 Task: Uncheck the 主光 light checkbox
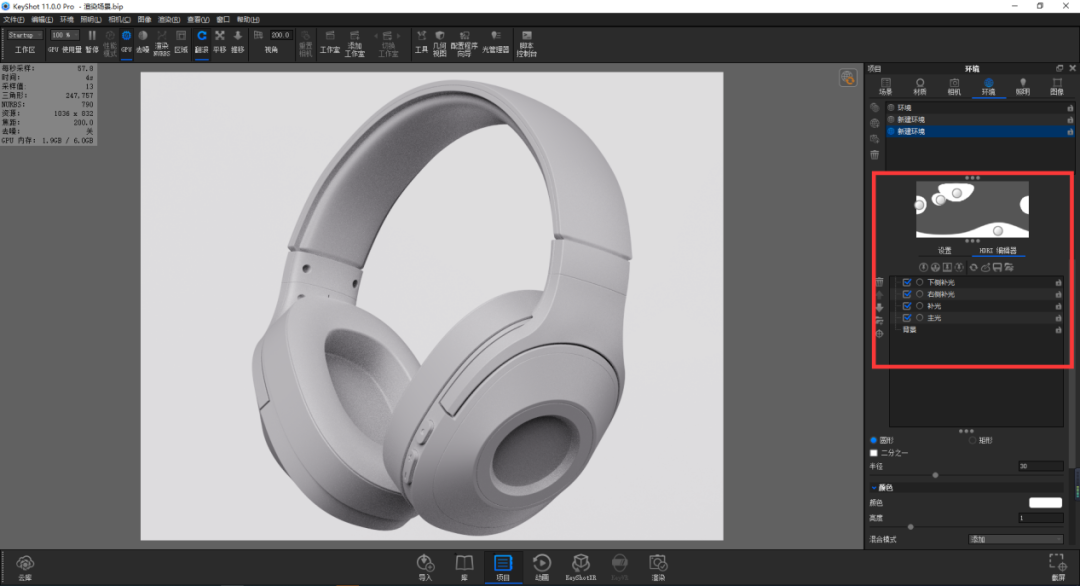(907, 317)
